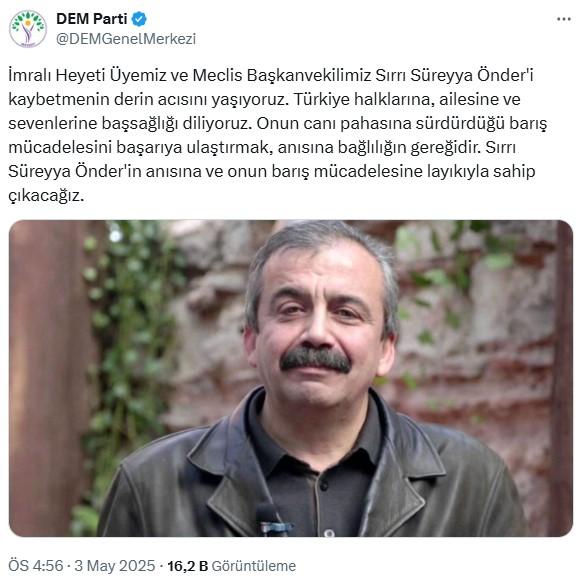Click the 3 May 2025 date

(115, 566)
